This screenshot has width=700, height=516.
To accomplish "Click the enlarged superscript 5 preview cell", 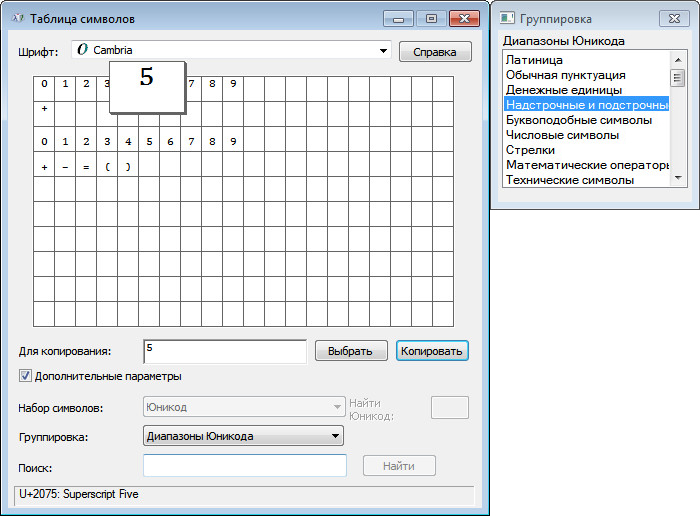I will (147, 87).
